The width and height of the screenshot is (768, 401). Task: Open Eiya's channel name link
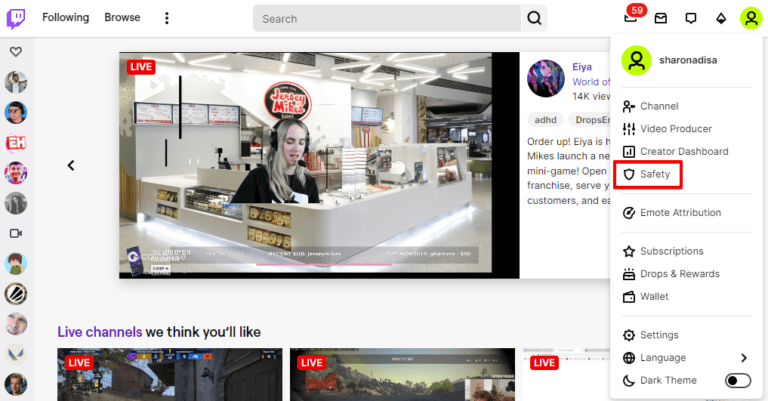582,67
